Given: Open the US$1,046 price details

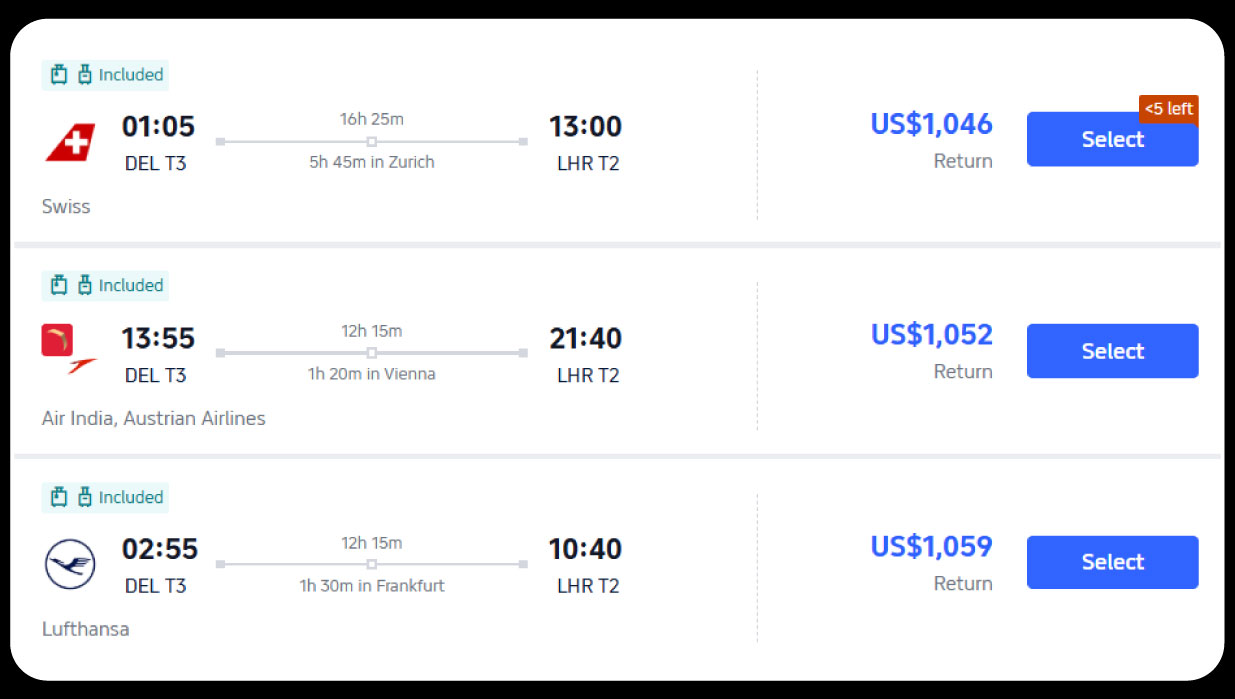Looking at the screenshot, I should coord(931,124).
